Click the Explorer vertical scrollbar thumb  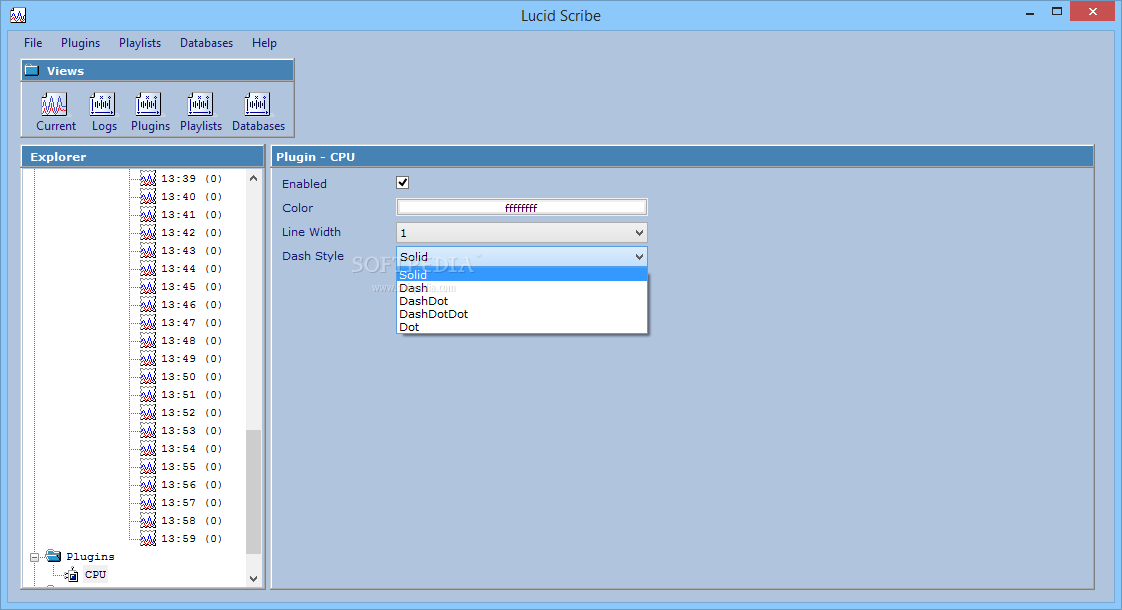click(253, 492)
